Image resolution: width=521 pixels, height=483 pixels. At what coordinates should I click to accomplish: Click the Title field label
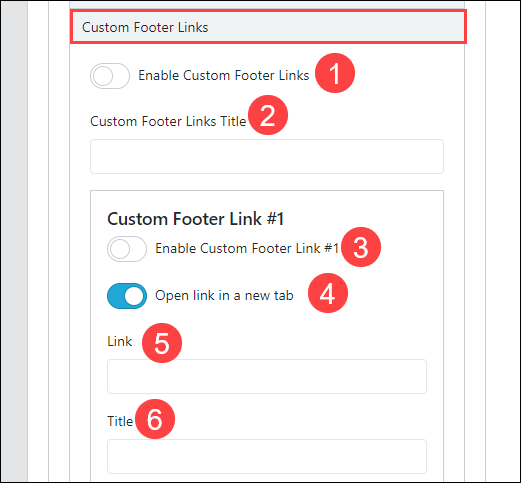click(x=120, y=421)
